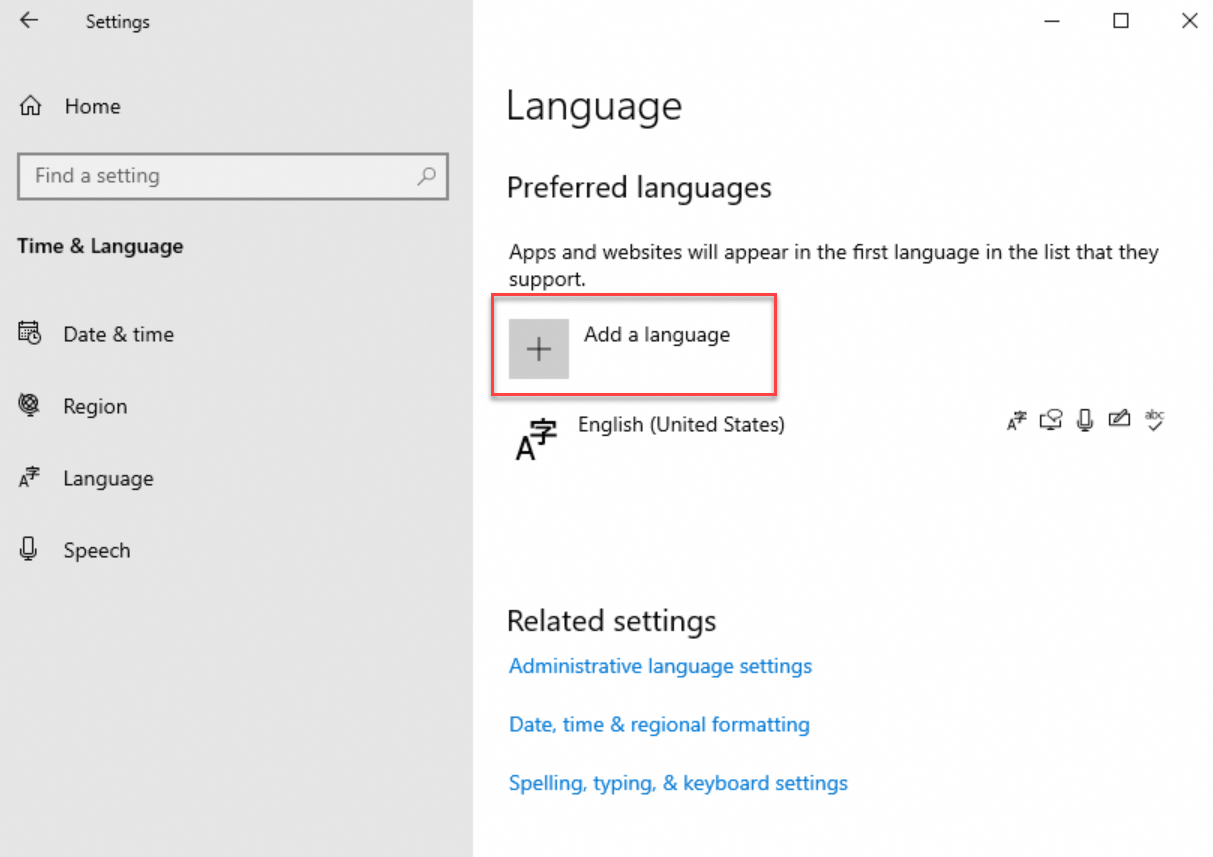Image resolution: width=1213 pixels, height=857 pixels.
Task: Click the handwriting icon for English
Action: (1120, 421)
